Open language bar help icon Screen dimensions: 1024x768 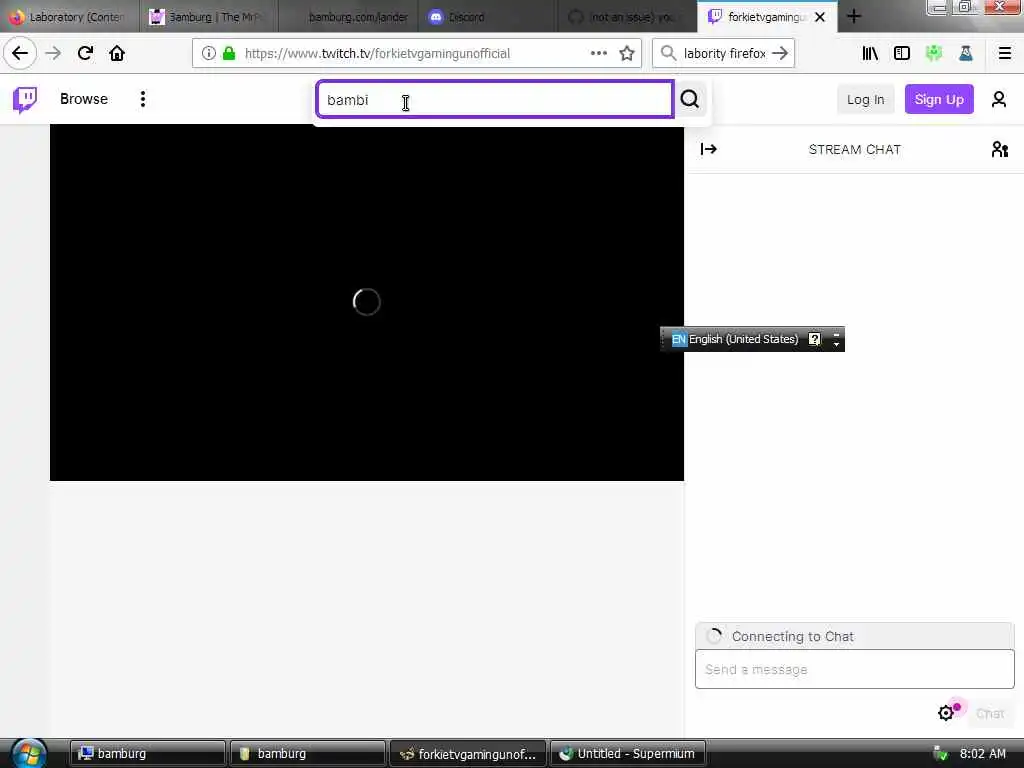click(x=814, y=339)
